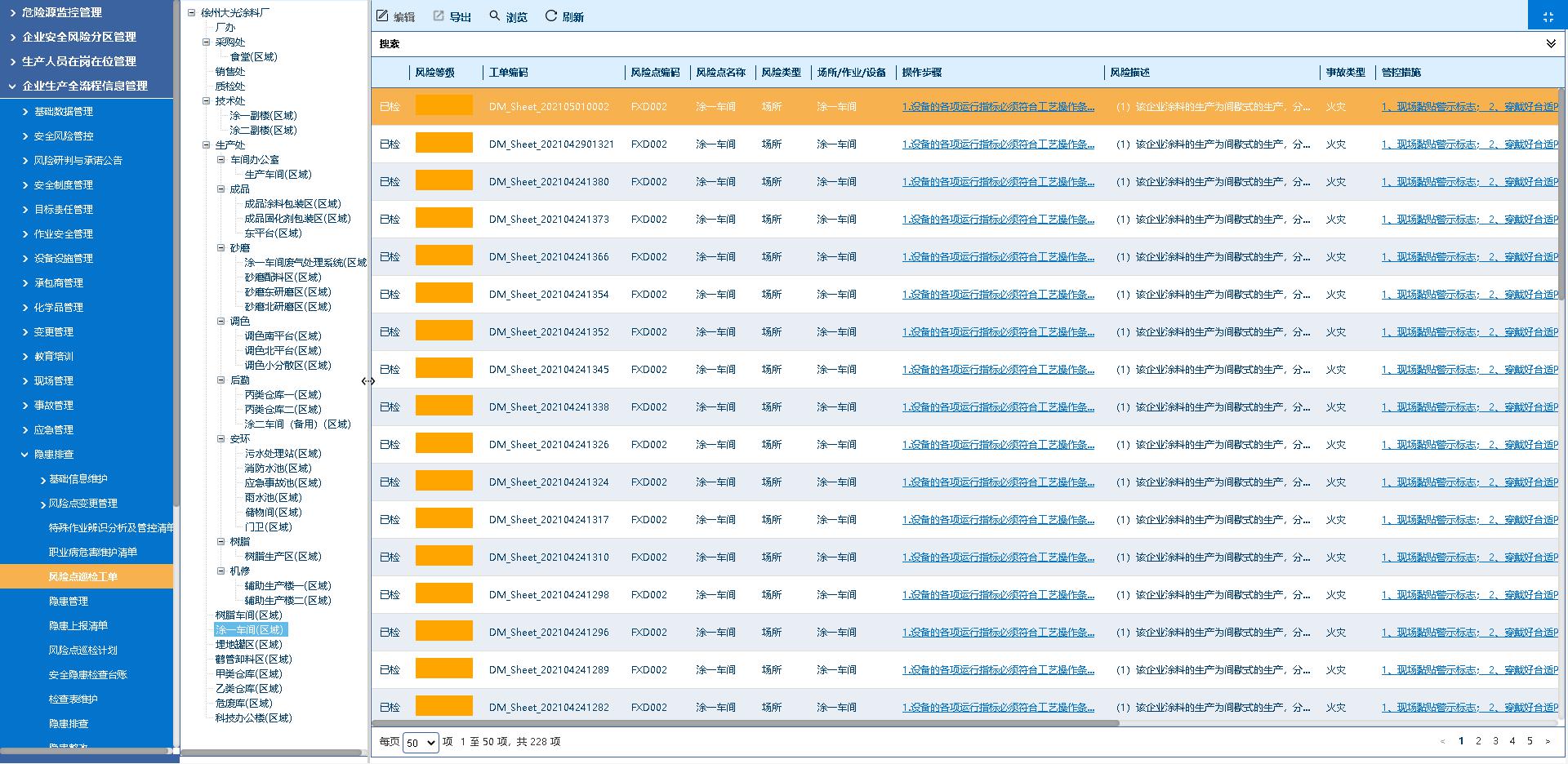Click the Browse (浏览) magnifier icon
The image size is (1568, 764).
495,16
